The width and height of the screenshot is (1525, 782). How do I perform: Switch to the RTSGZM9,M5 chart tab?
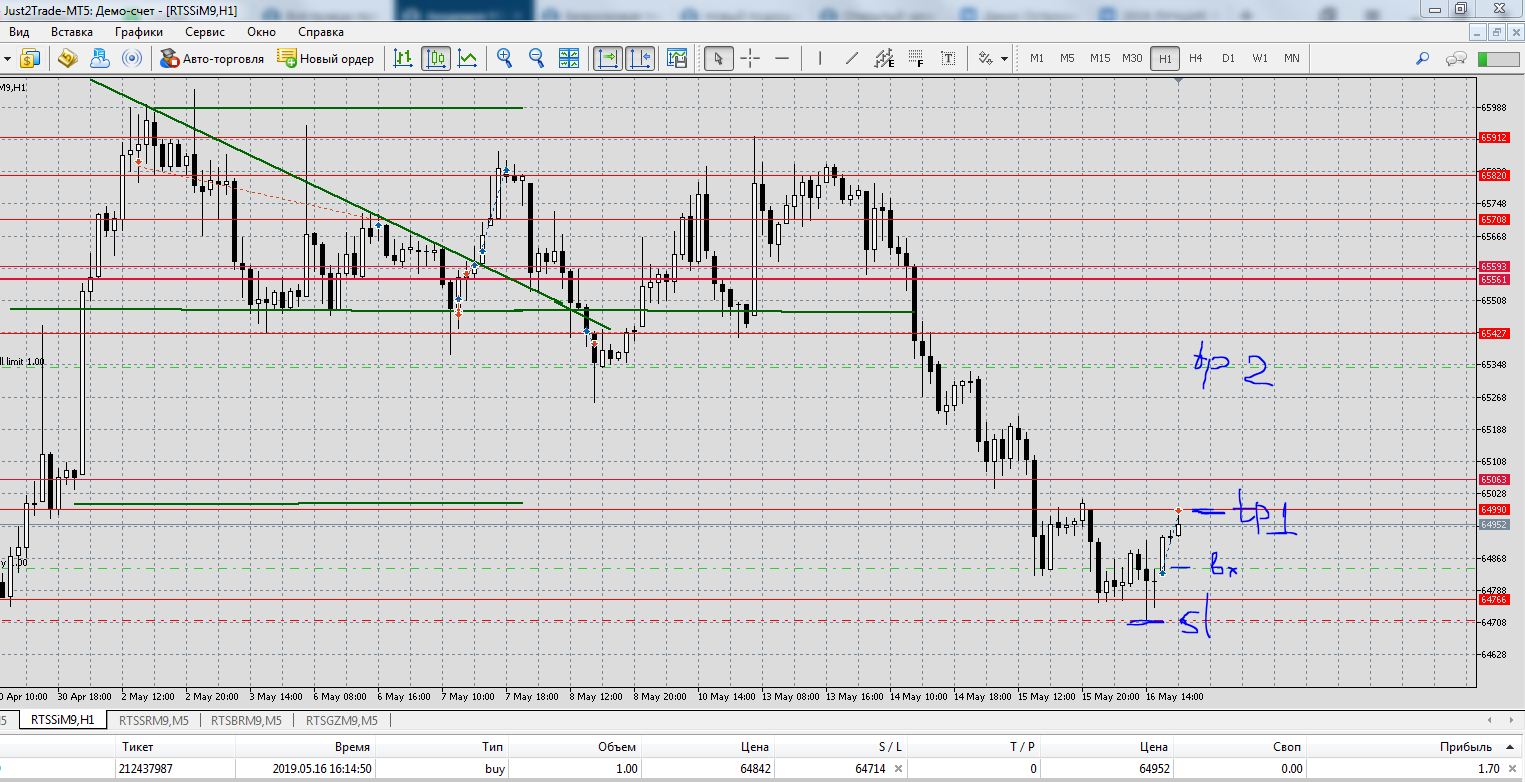pyautogui.click(x=342, y=719)
